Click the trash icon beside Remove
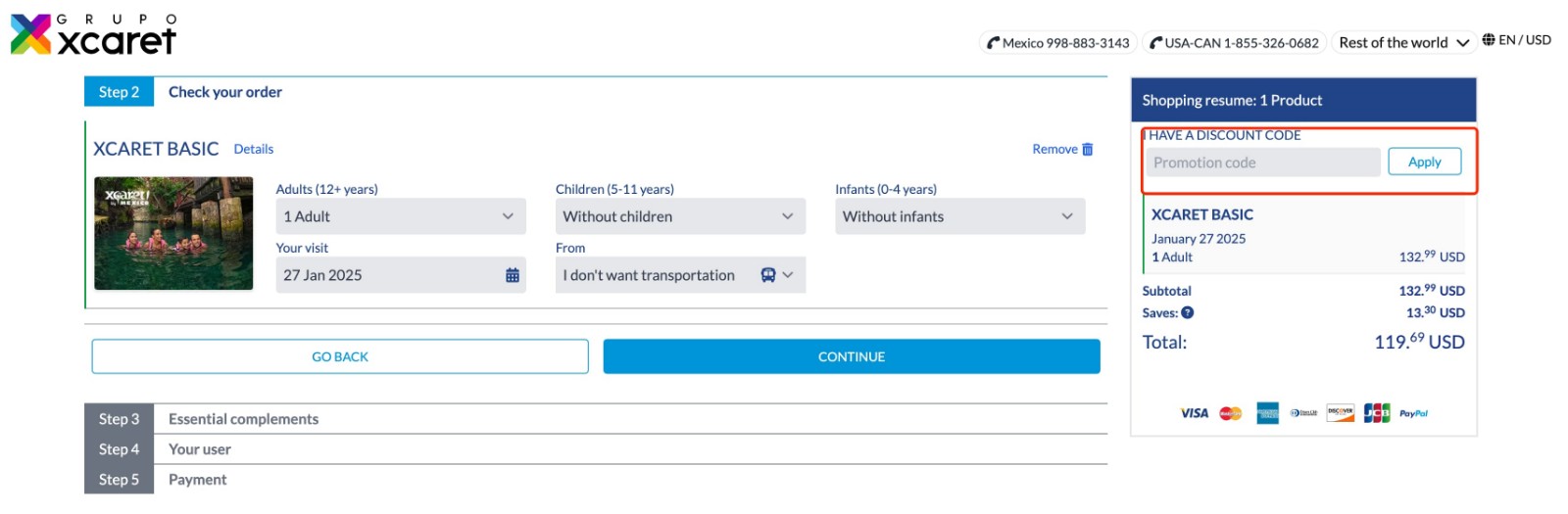Image resolution: width=1568 pixels, height=514 pixels. pos(1087,150)
